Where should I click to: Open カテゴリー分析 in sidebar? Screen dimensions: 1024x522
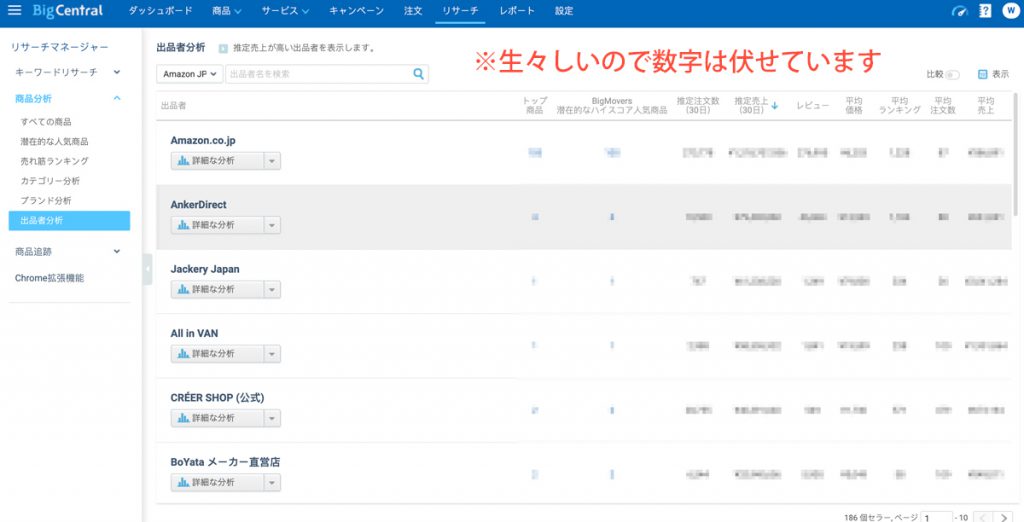click(x=50, y=181)
